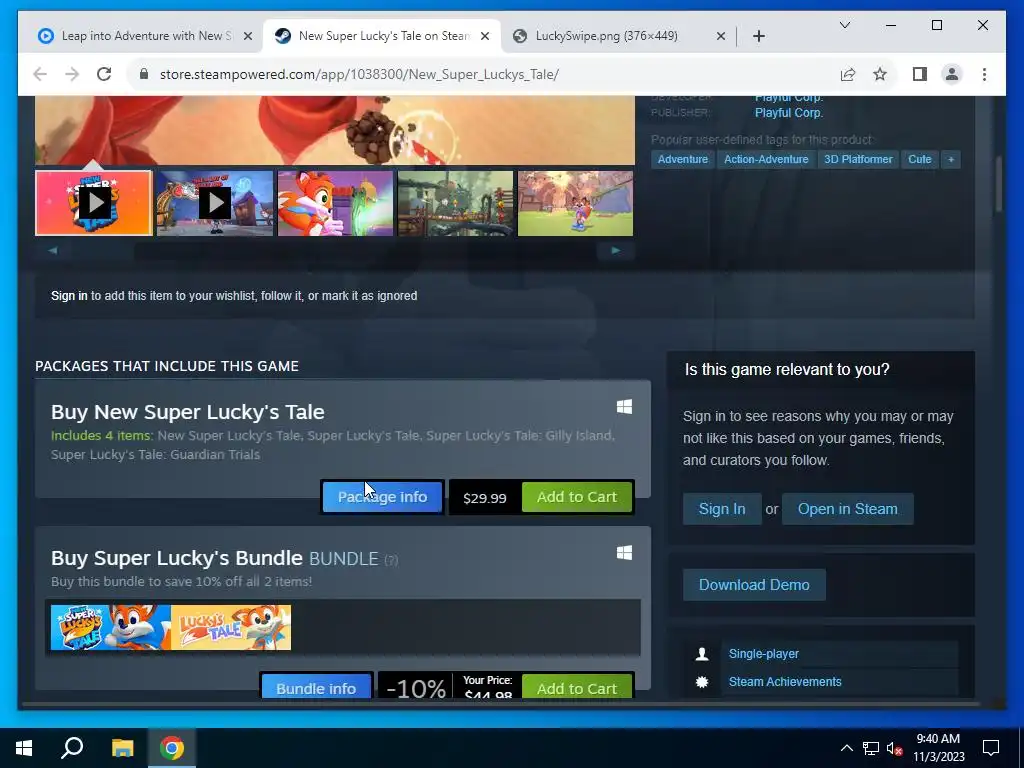This screenshot has height=768, width=1024.
Task: Close the 'Leap into Adventure' tab
Action: click(x=248, y=36)
